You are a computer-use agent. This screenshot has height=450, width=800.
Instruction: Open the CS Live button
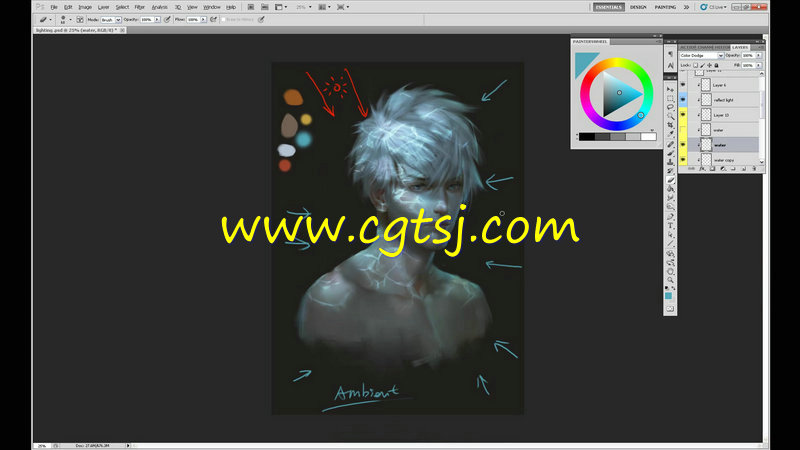coord(713,7)
